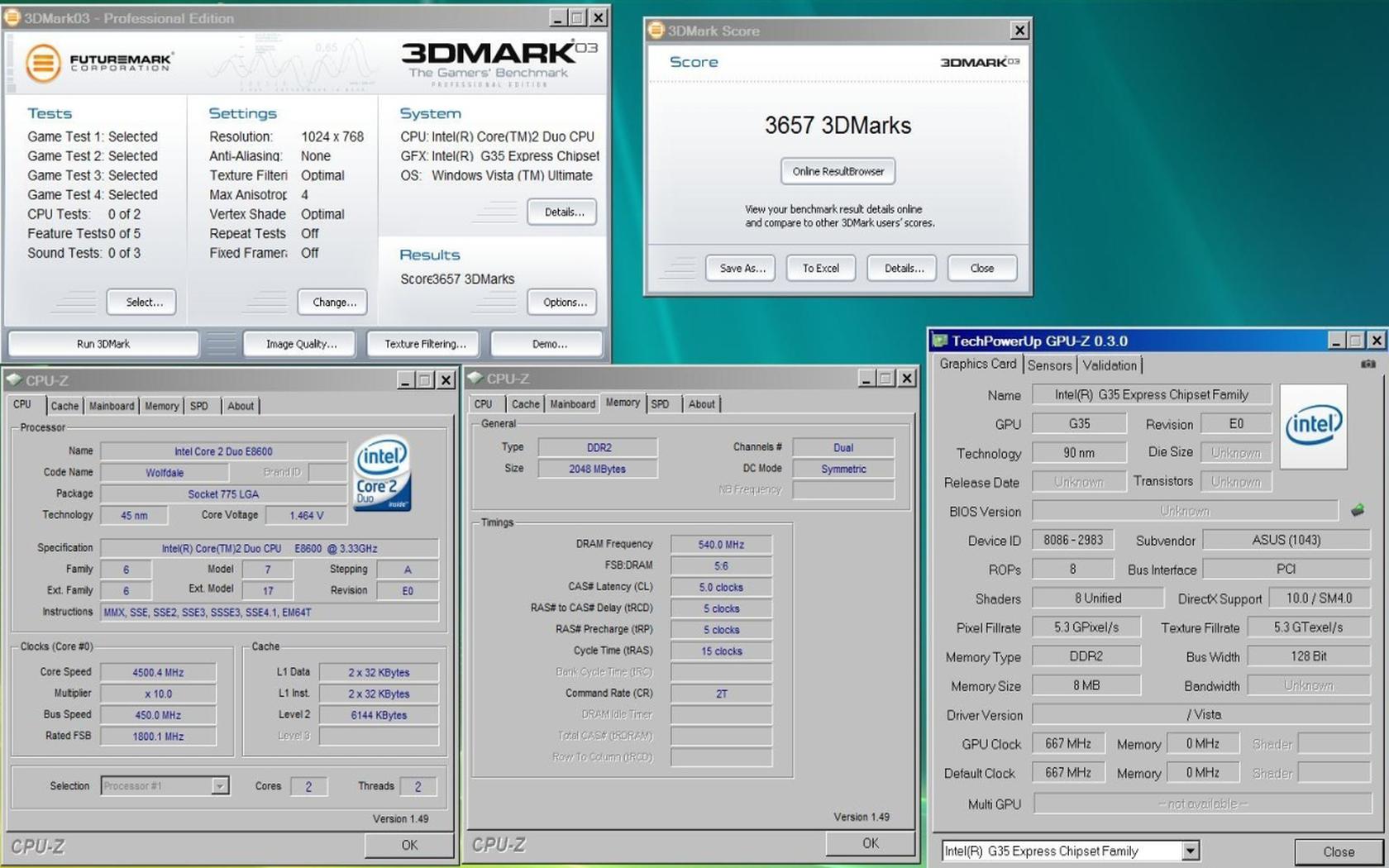This screenshot has height=868, width=1389.
Task: Click Subvendor ASUS (1043) field
Action: pyautogui.click(x=1286, y=540)
